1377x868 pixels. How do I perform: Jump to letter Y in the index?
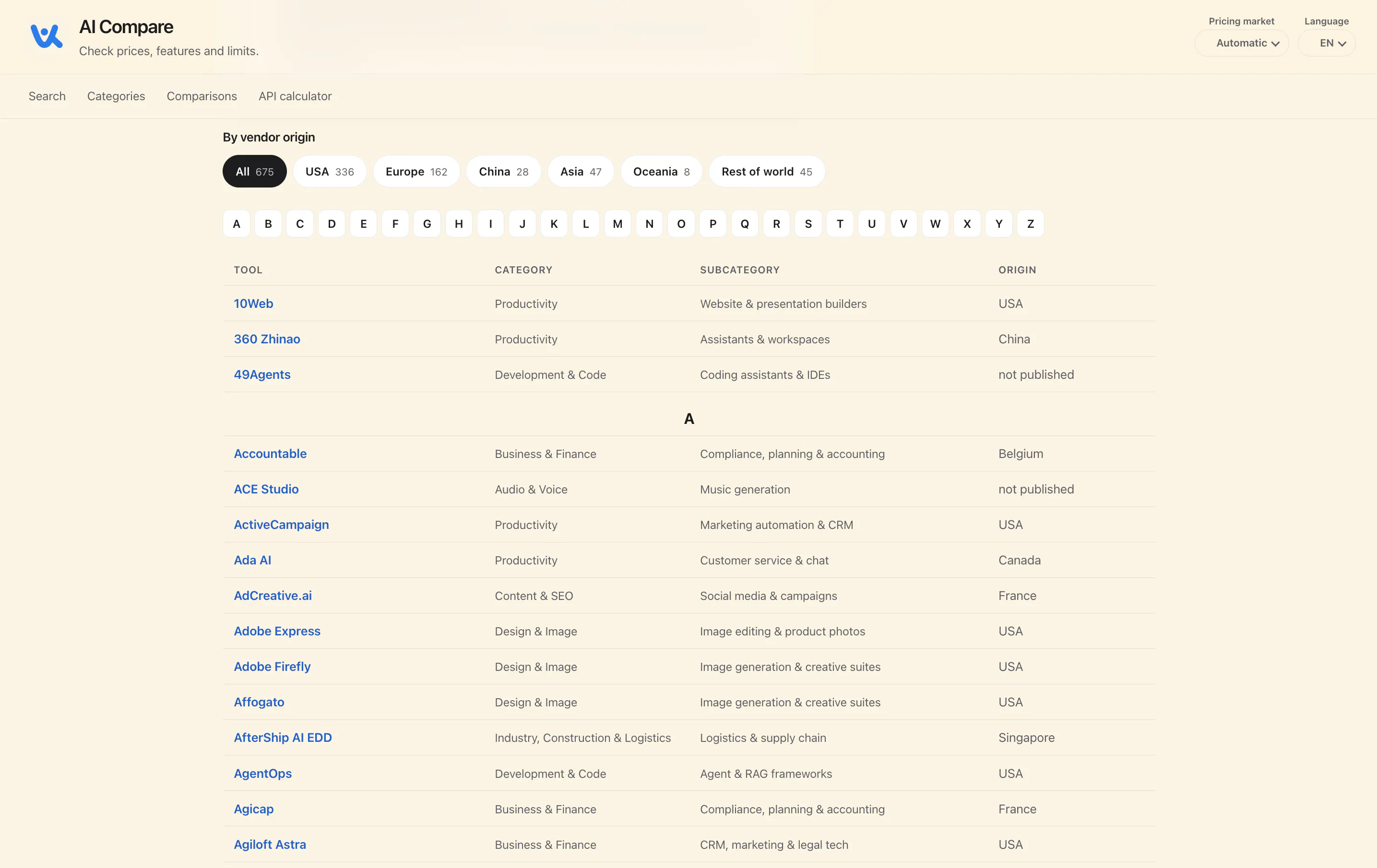999,223
